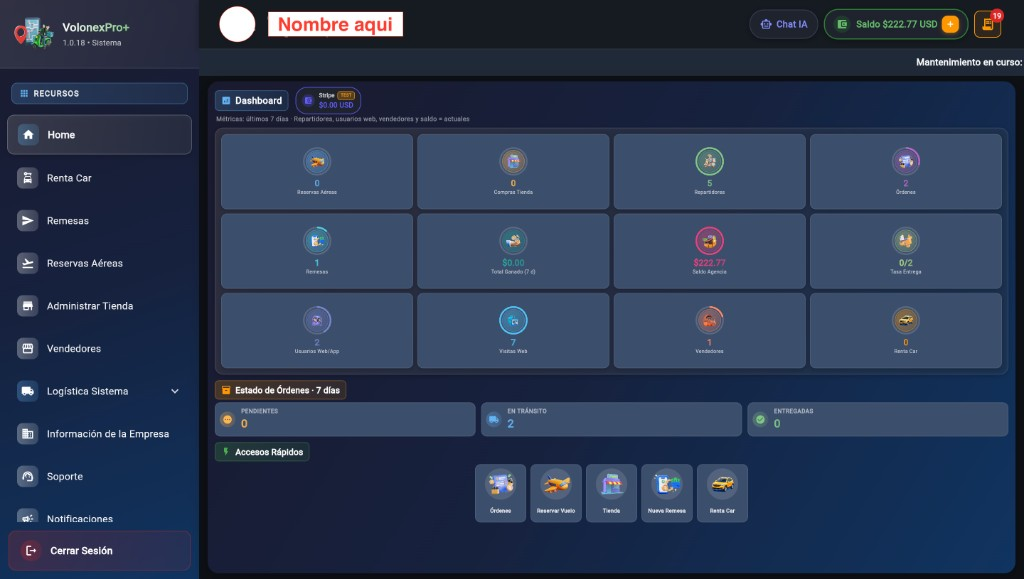
Task: Open the Órdenes metric card showing 2
Action: tap(905, 171)
